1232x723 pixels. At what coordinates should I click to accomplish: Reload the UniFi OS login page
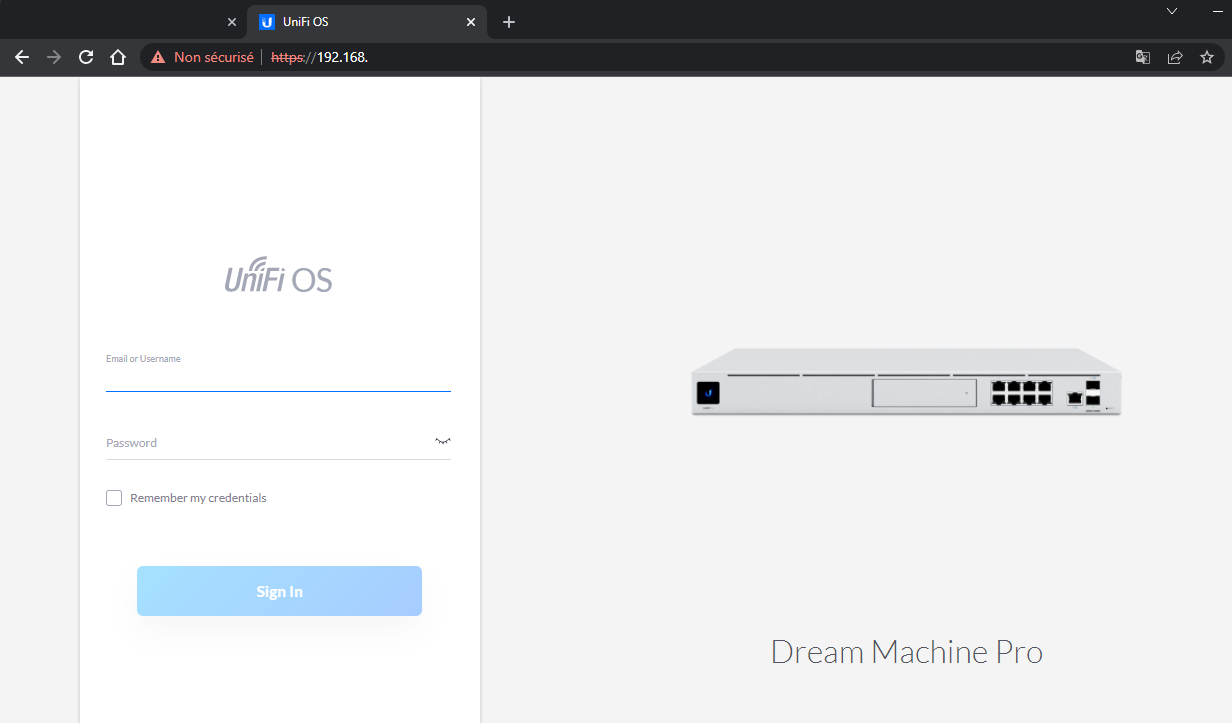pyautogui.click(x=85, y=57)
